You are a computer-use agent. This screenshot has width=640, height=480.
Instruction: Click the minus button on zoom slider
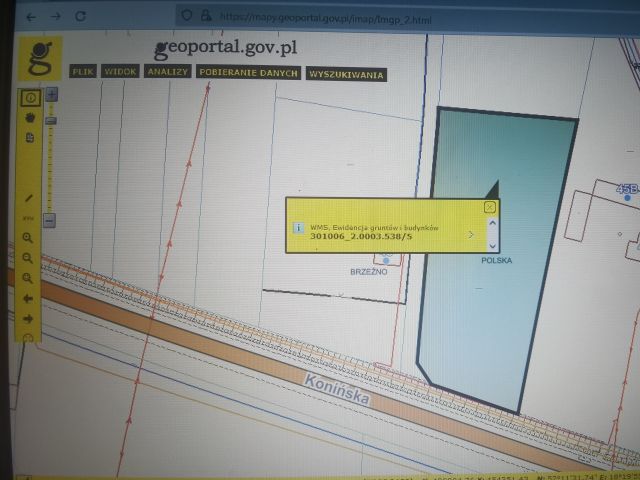pos(49,221)
